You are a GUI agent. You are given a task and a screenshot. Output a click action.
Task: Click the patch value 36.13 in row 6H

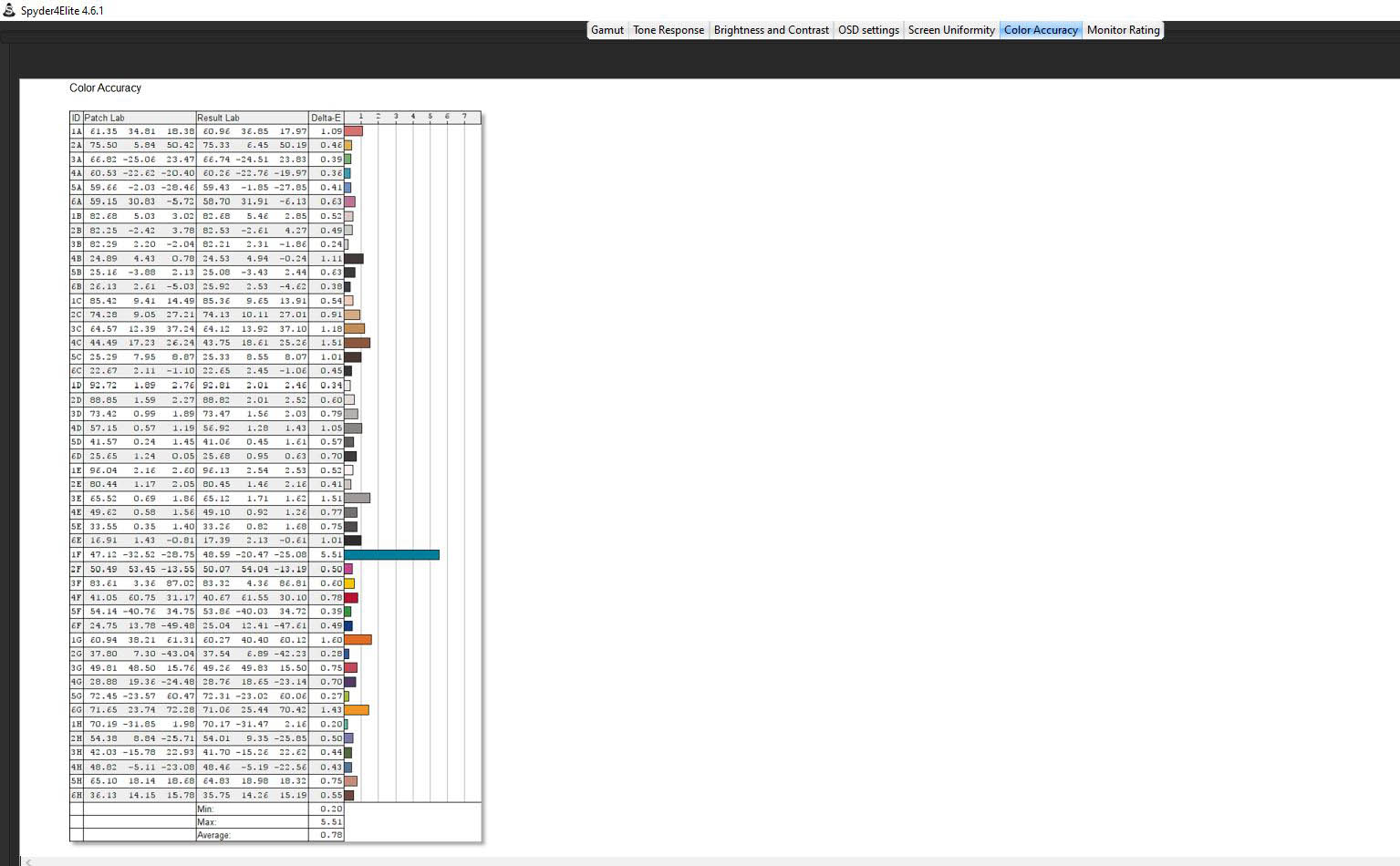pos(103,795)
